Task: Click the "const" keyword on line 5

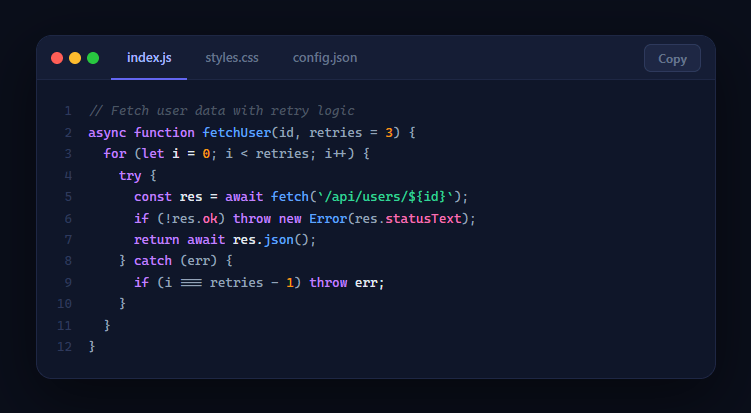Action: [x=153, y=197]
